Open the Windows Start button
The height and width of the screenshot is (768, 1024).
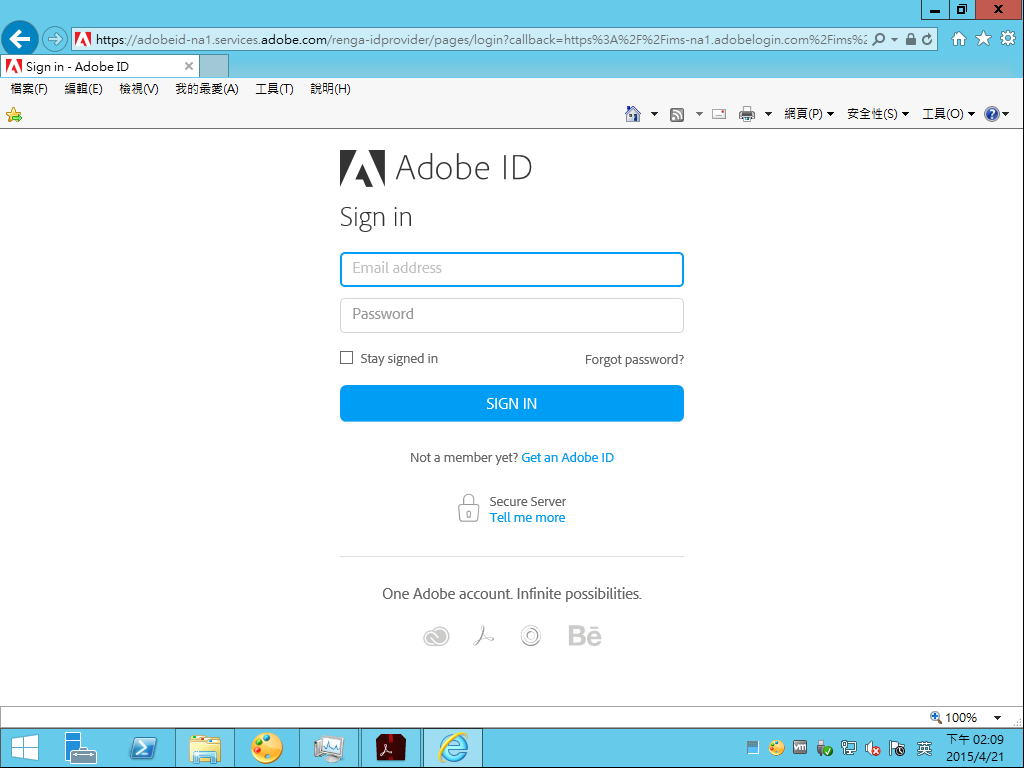25,748
